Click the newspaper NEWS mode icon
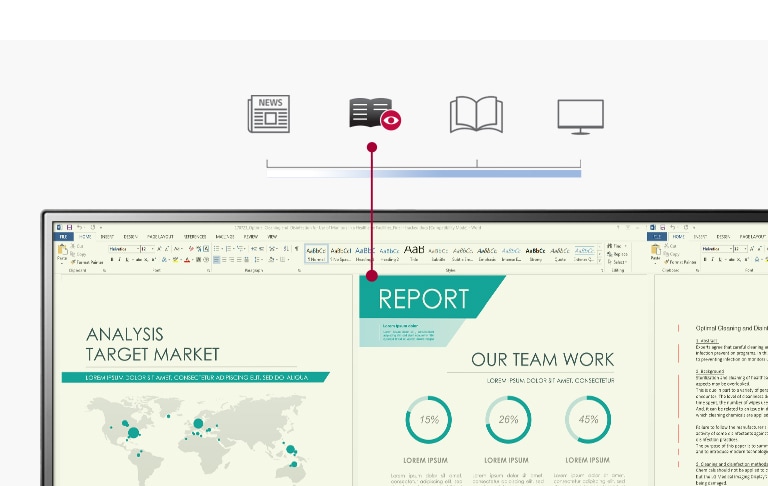 (x=268, y=115)
